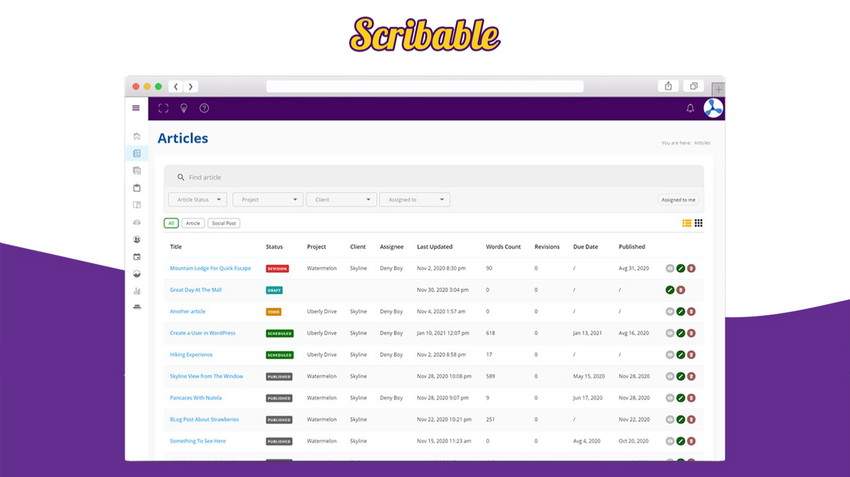Edit the Pancaces With Nutela article
Viewport: 850px width, 477px height.
(680, 398)
